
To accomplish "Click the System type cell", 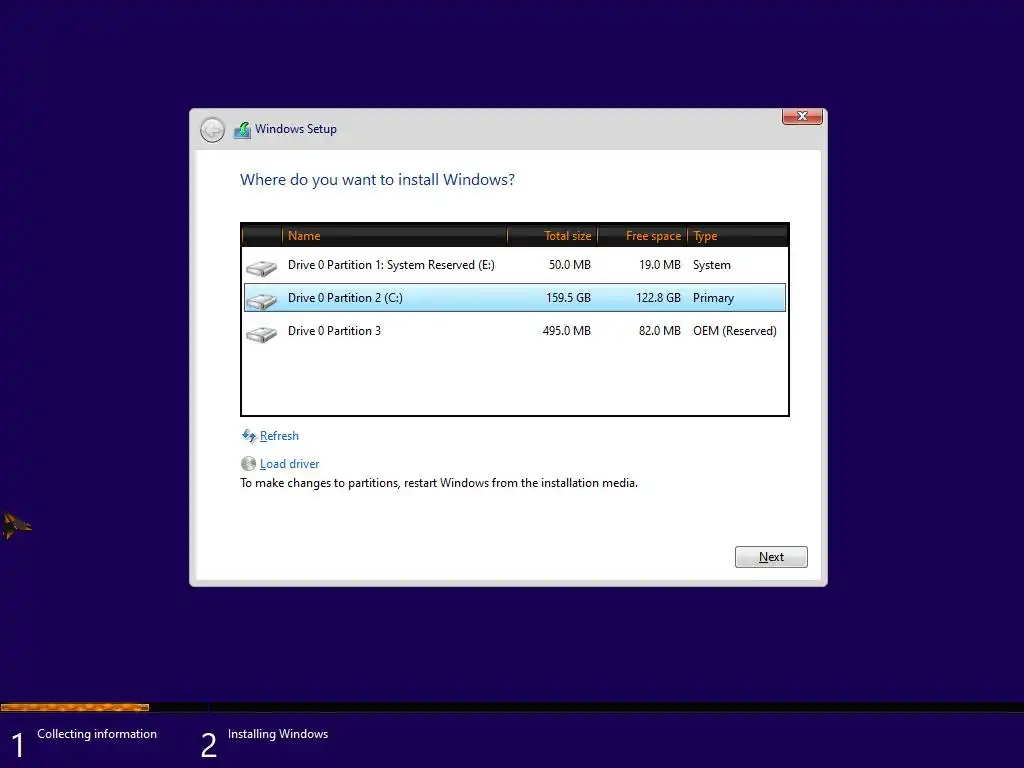I will (712, 265).
